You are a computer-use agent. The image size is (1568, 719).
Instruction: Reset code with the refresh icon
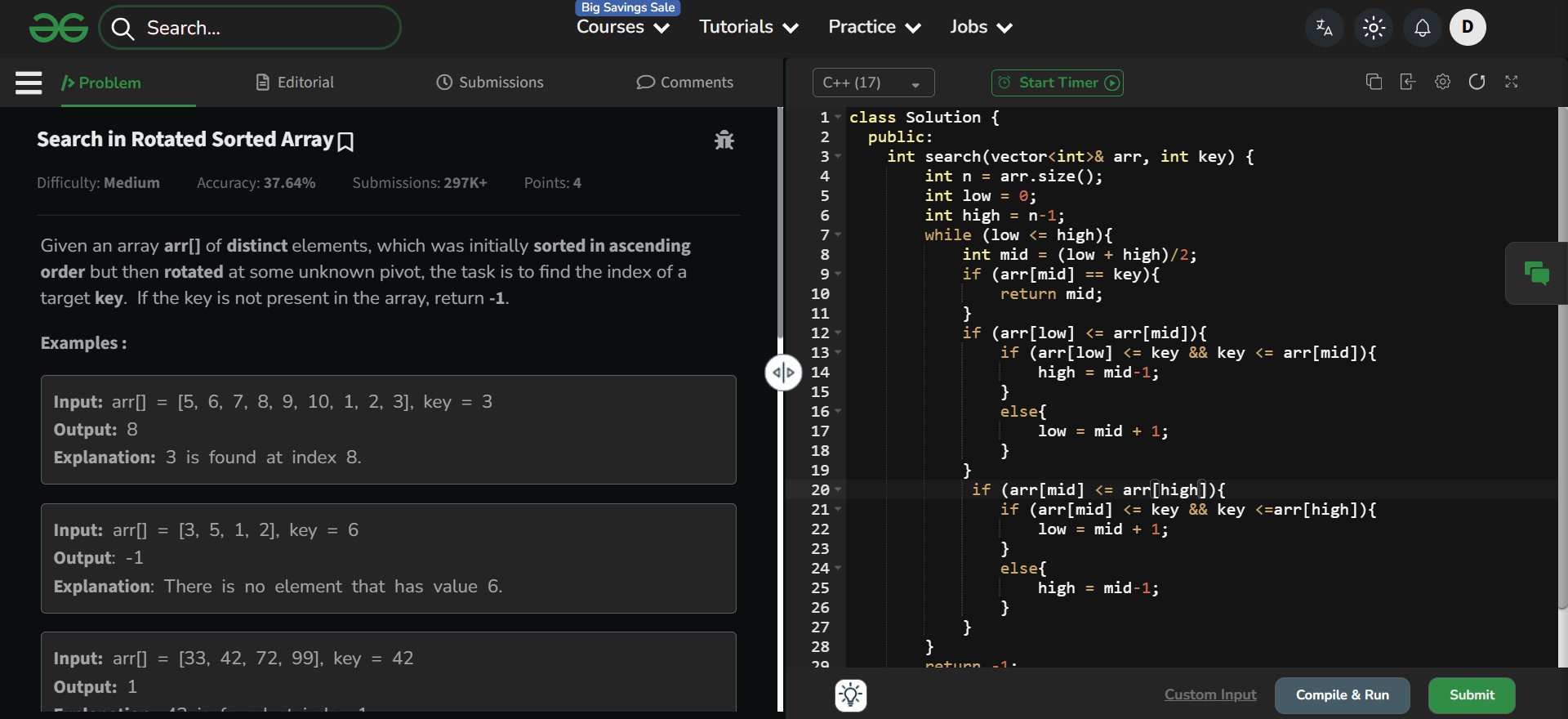pyautogui.click(x=1477, y=82)
